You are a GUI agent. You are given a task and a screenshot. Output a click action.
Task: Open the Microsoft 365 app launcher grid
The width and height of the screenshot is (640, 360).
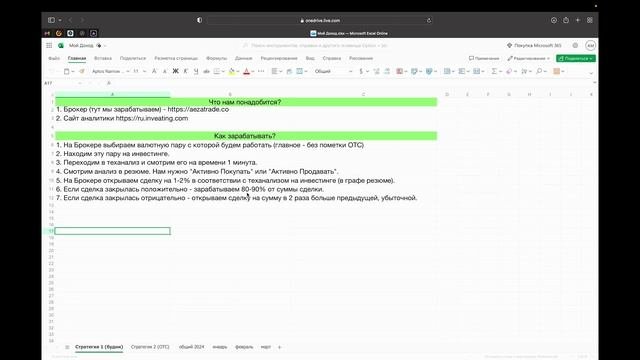pyautogui.click(x=49, y=46)
